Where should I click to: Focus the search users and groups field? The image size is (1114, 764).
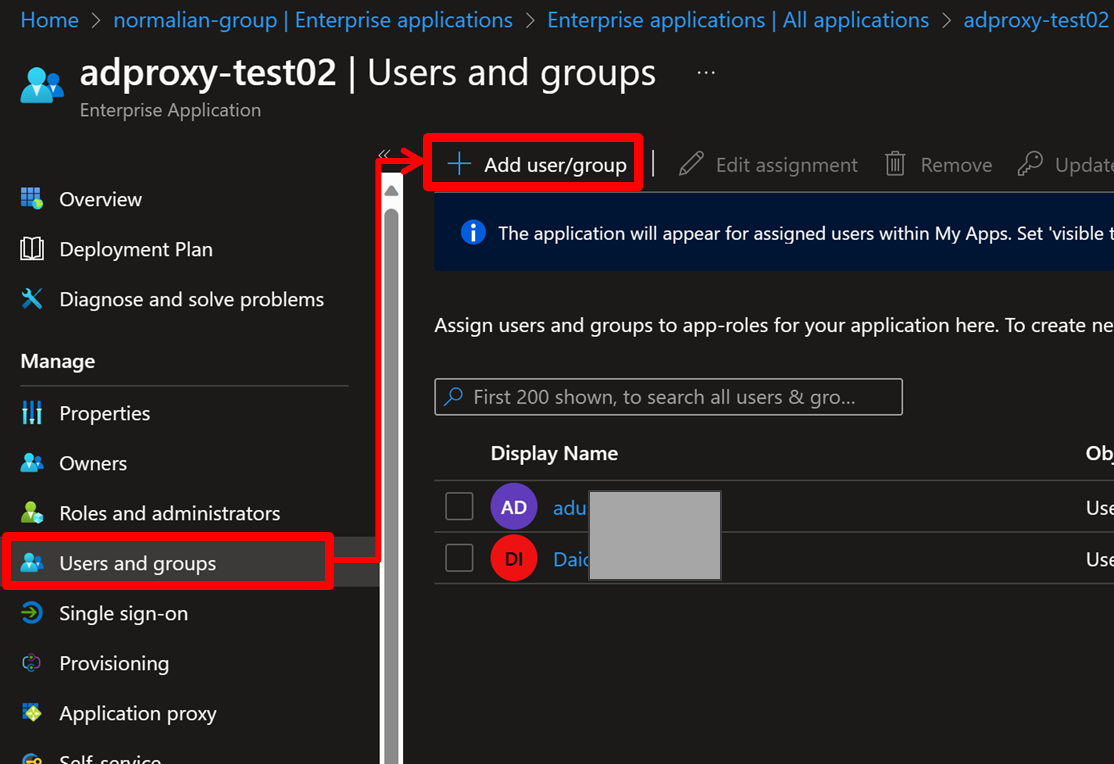(669, 397)
